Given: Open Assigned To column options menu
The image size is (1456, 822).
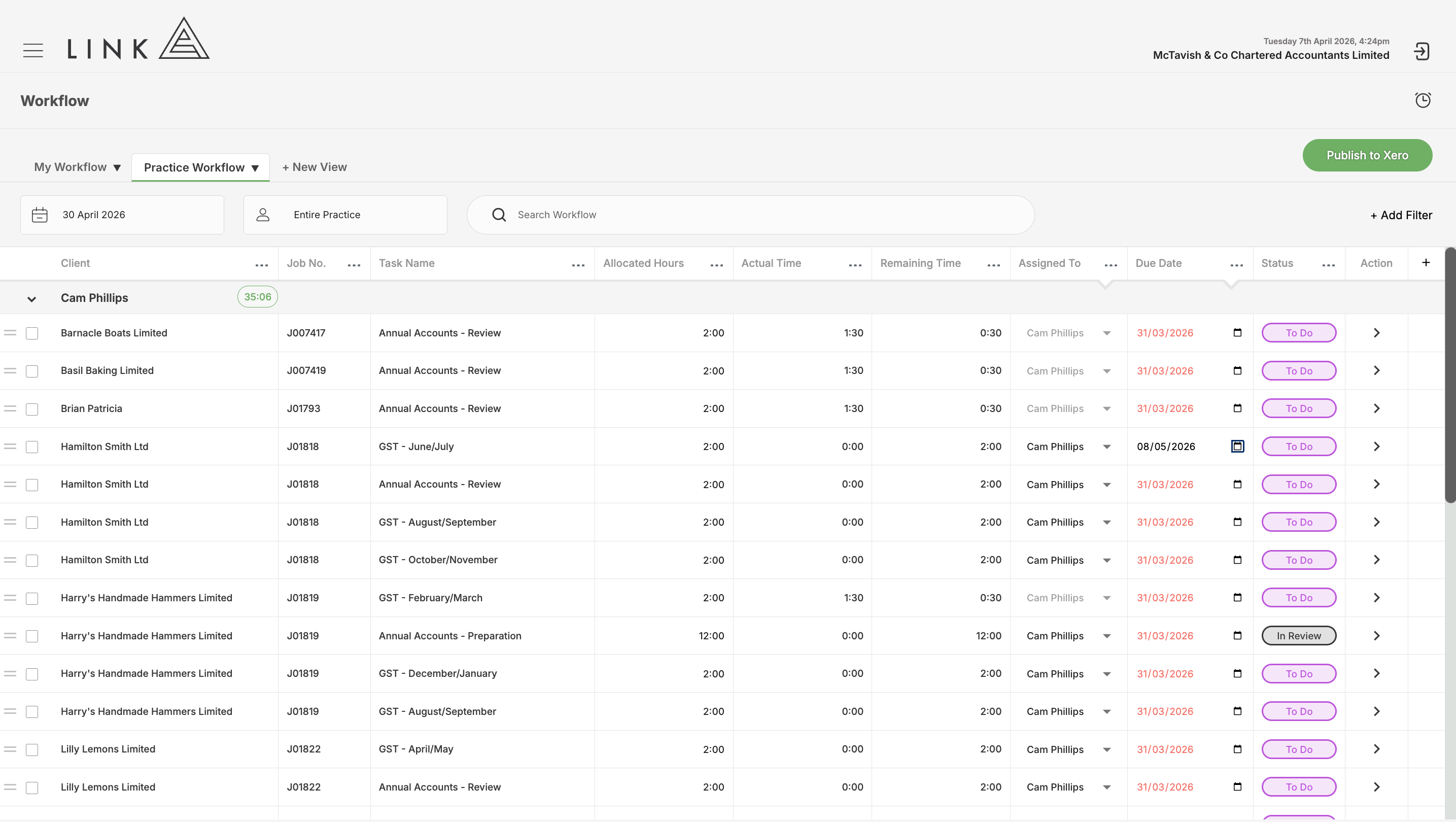Looking at the screenshot, I should click(1111, 265).
